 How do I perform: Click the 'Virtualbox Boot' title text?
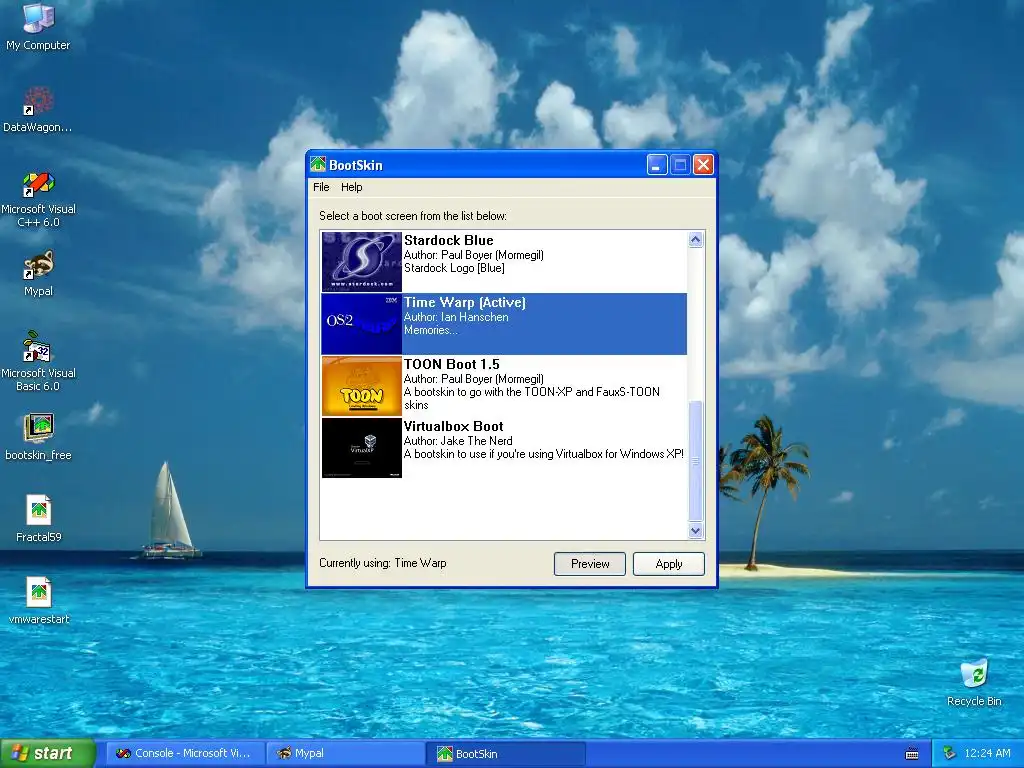click(x=454, y=426)
